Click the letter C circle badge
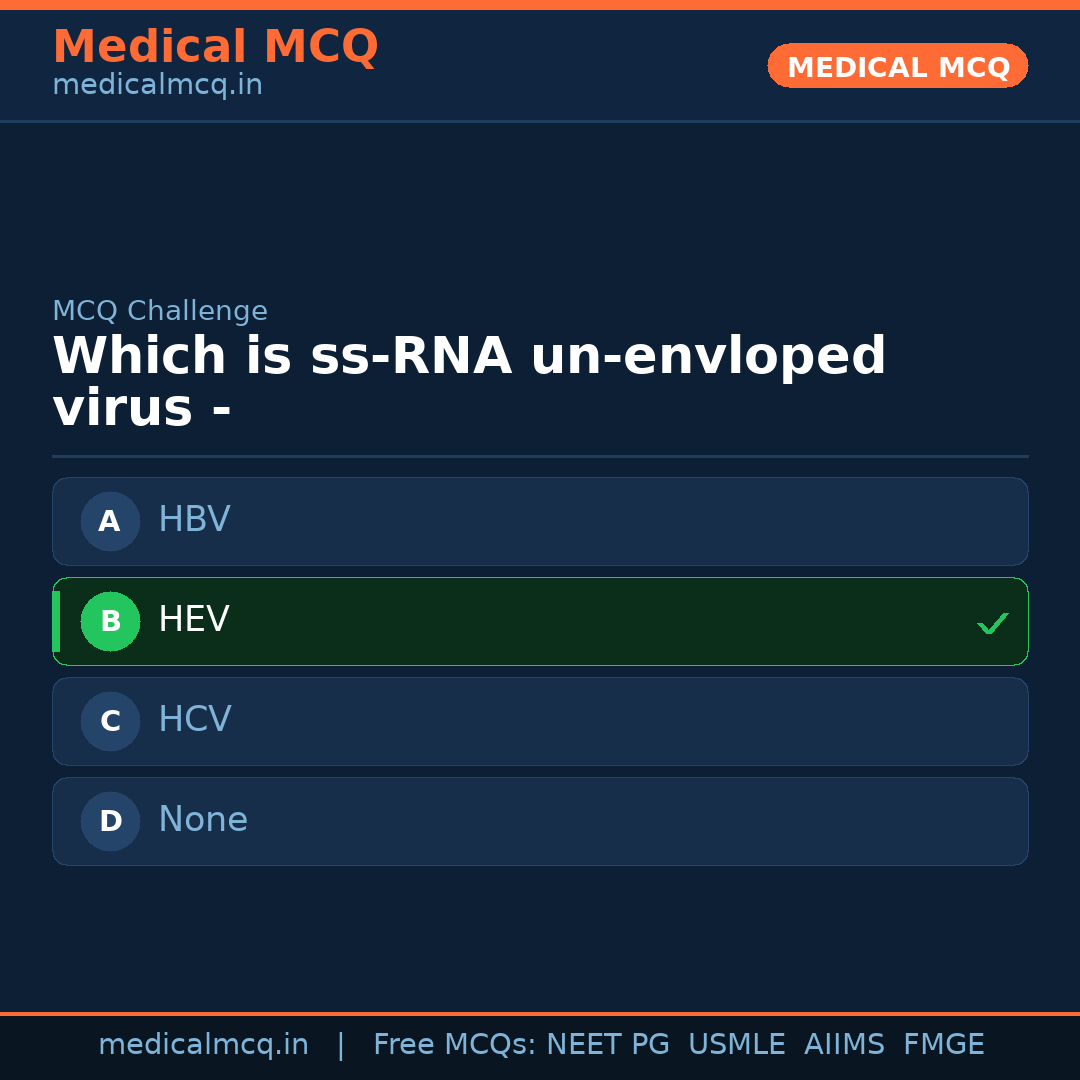 110,721
